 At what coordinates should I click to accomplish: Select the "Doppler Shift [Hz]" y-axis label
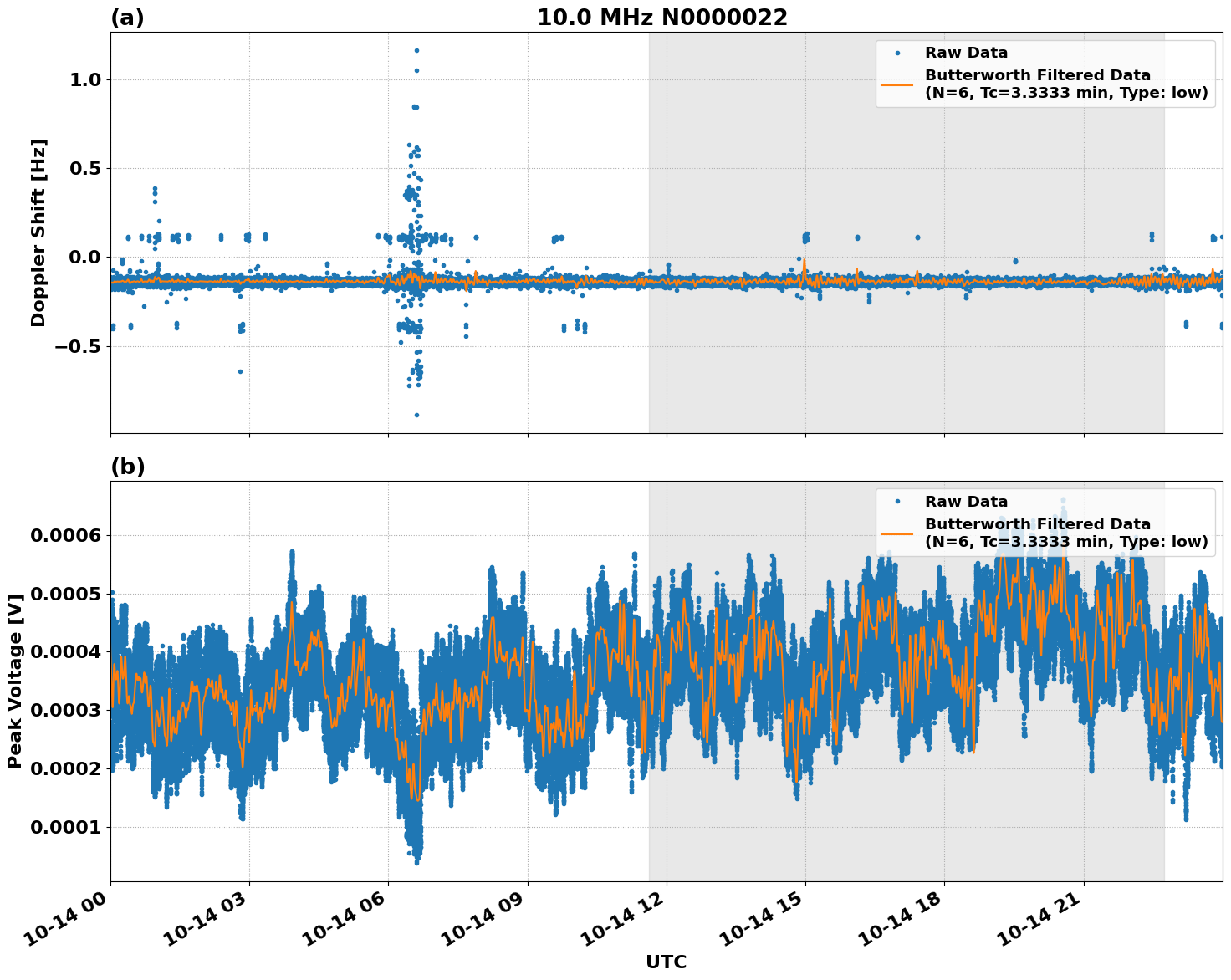coord(38,232)
